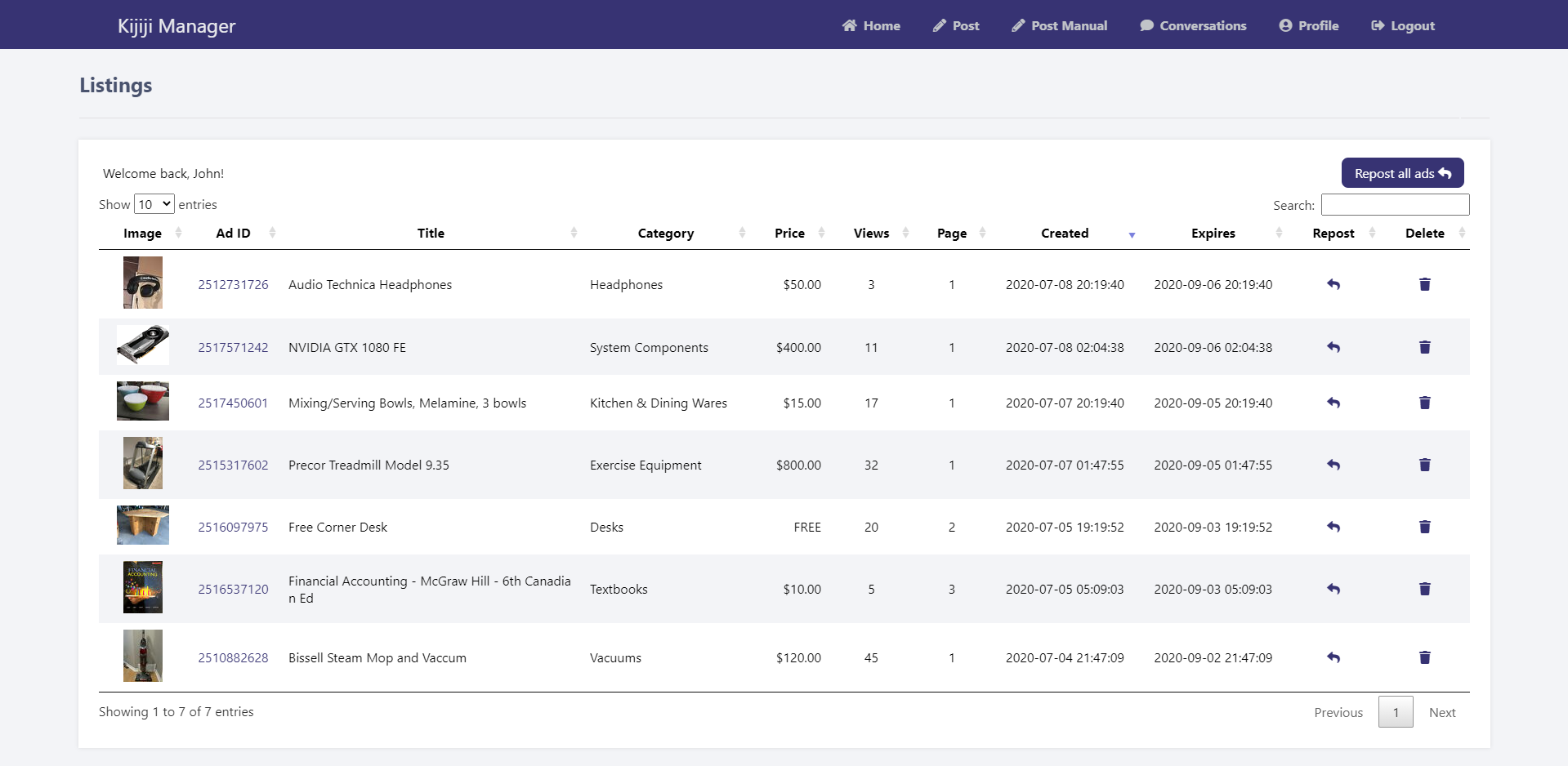Open the Show entries count dropdown
1568x766 pixels.
(154, 204)
